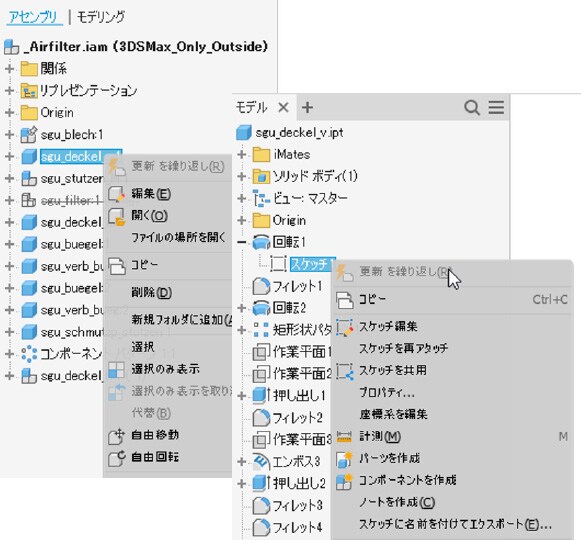Choose 自由回転 from the assembly context menu
This screenshot has height=540, width=581.
155,457
